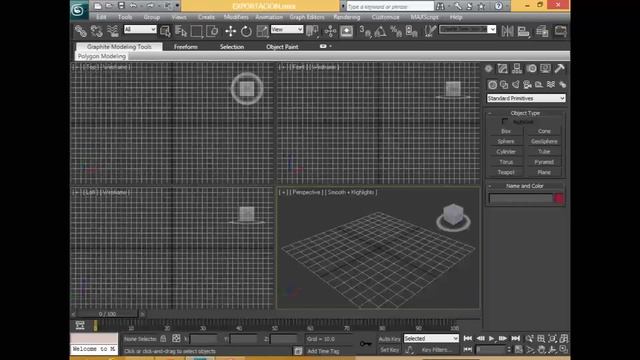Open the Display panel tab icon
The height and width of the screenshot is (360, 640).
[x=545, y=69]
